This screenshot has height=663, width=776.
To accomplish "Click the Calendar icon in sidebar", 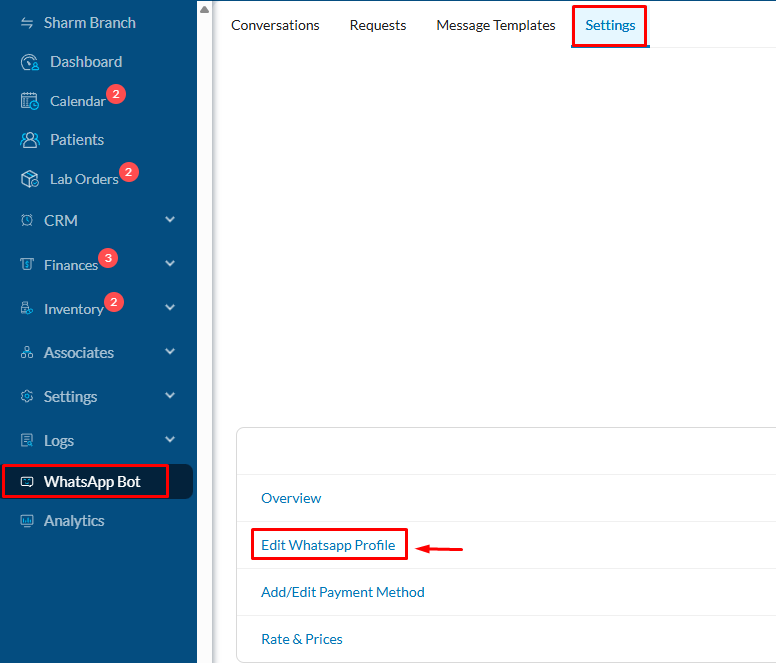I will click(30, 101).
